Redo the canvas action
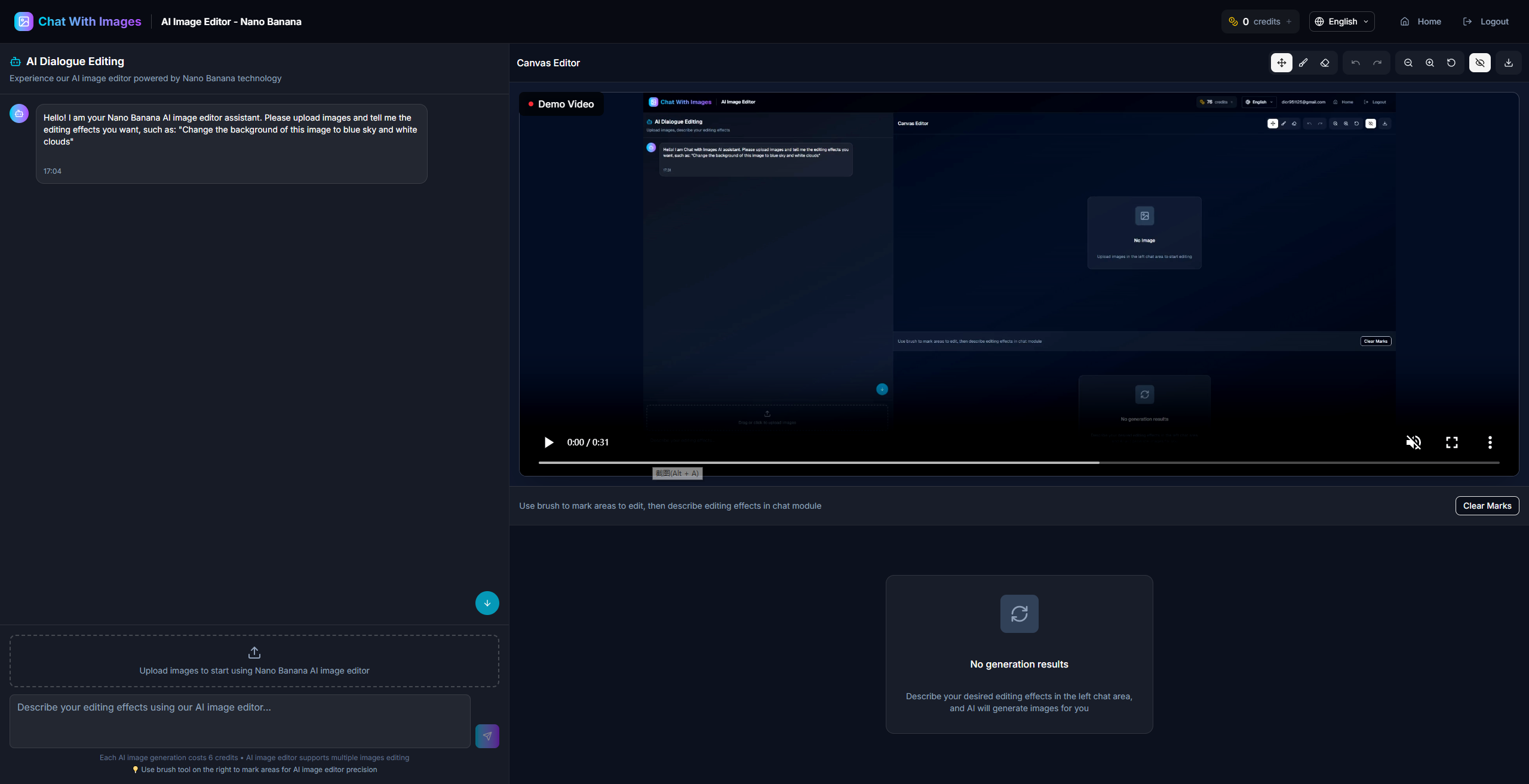1529x784 pixels. [x=1377, y=63]
